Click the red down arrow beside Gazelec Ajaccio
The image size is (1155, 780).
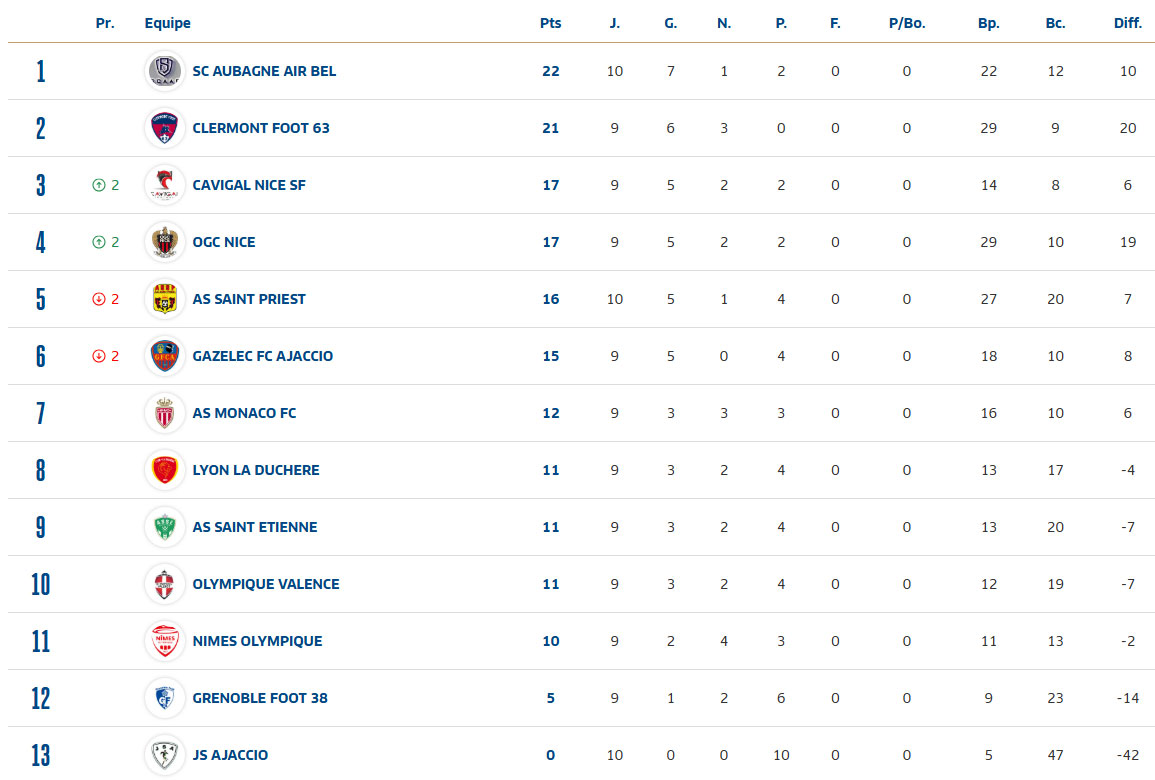(x=98, y=356)
